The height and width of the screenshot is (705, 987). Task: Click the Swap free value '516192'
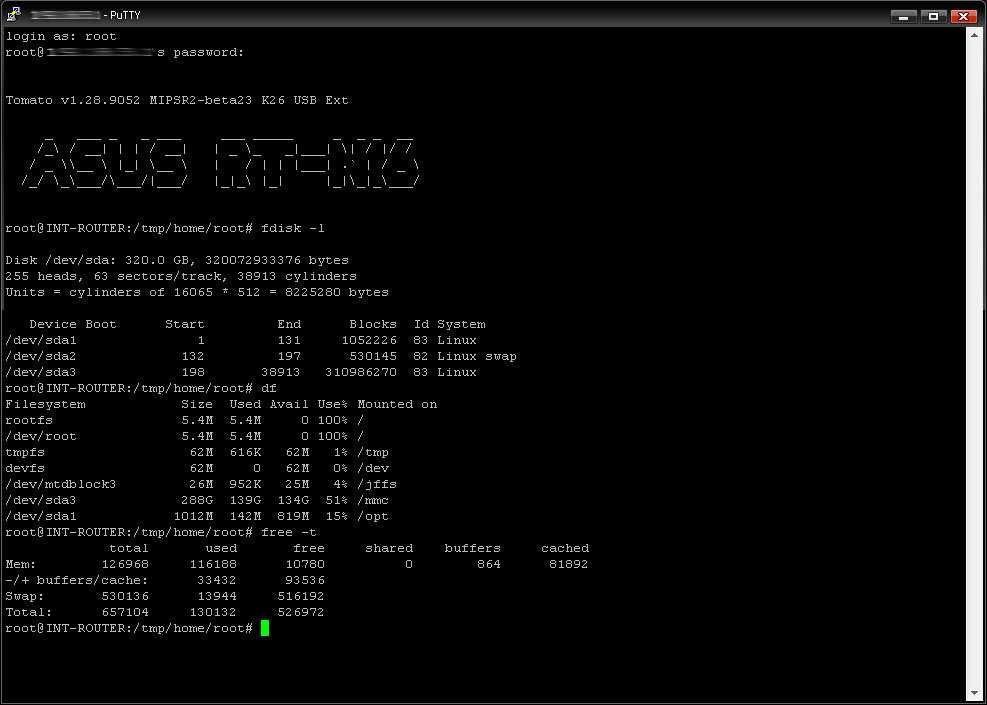(x=301, y=597)
